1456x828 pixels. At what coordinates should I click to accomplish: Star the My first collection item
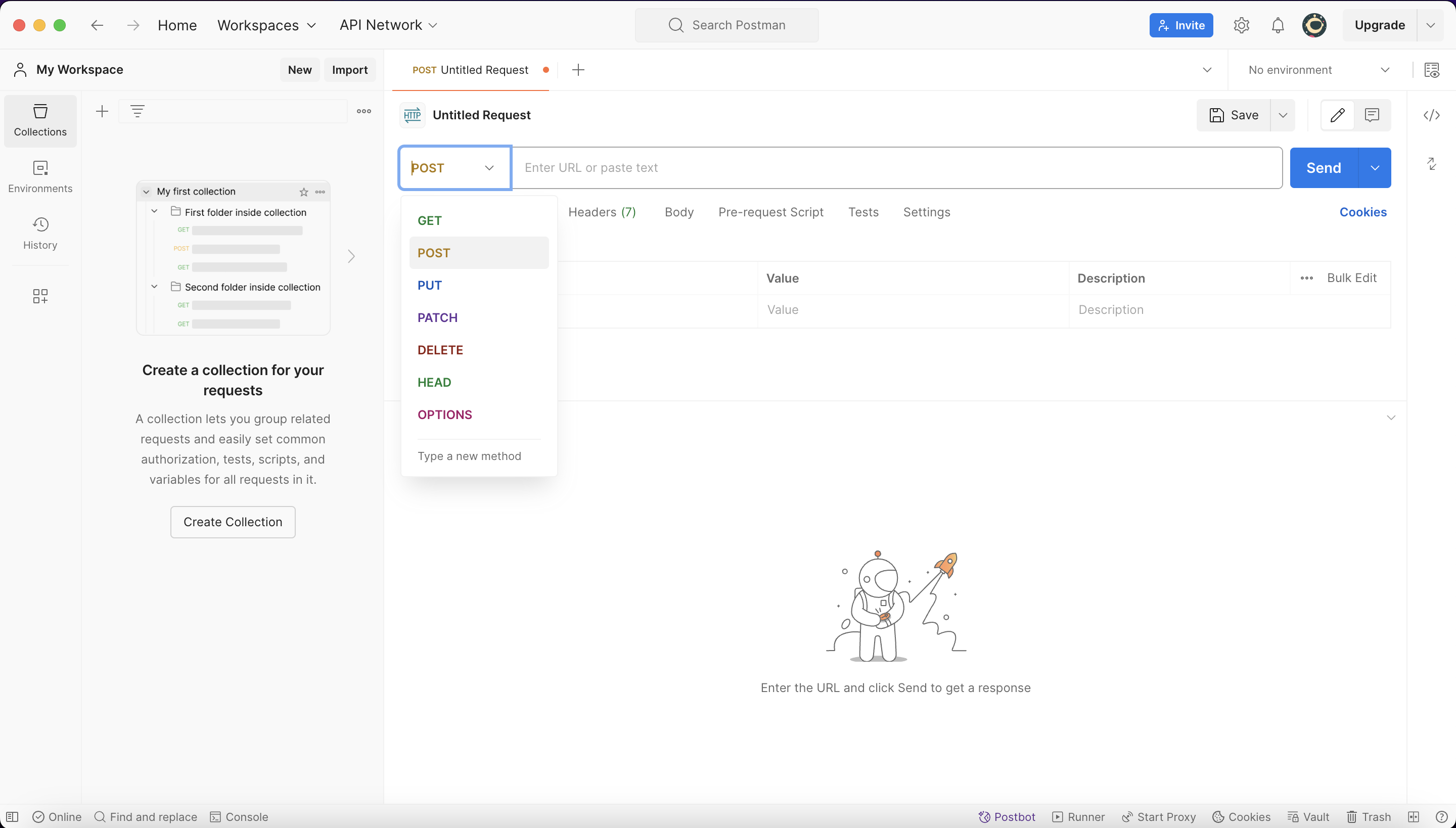(304, 192)
